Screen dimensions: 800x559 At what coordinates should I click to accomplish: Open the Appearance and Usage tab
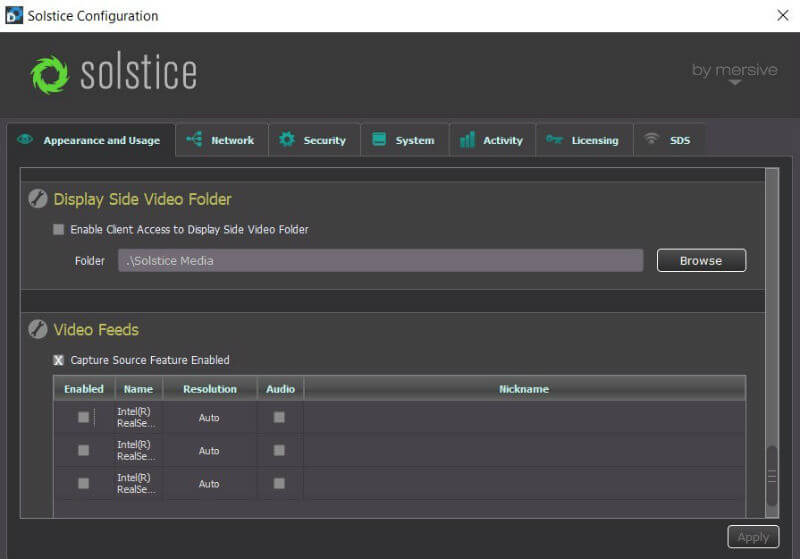point(91,140)
